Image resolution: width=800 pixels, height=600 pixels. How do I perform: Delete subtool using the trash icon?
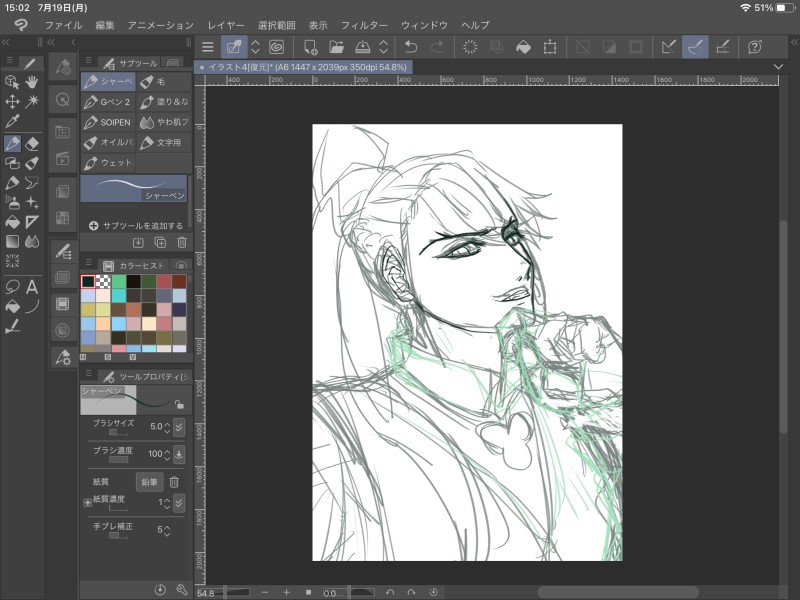click(x=181, y=242)
